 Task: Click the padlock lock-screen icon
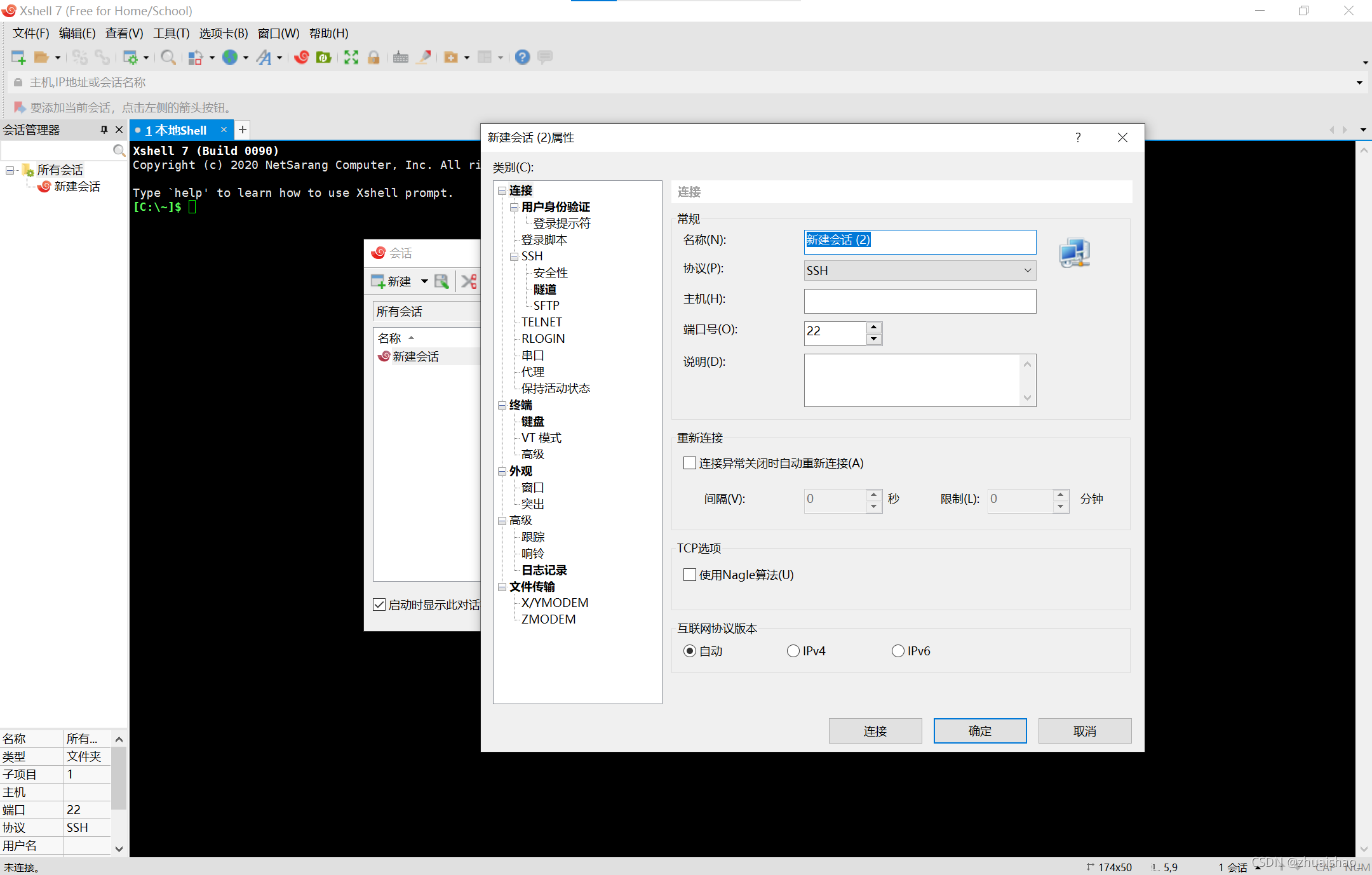click(373, 57)
